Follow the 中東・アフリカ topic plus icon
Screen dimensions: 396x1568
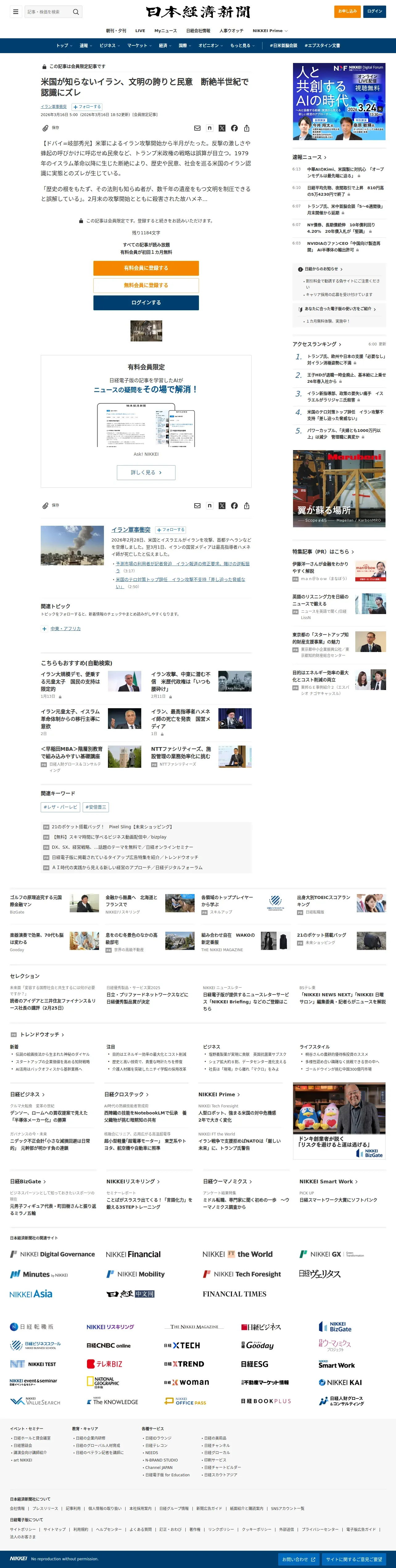click(44, 629)
